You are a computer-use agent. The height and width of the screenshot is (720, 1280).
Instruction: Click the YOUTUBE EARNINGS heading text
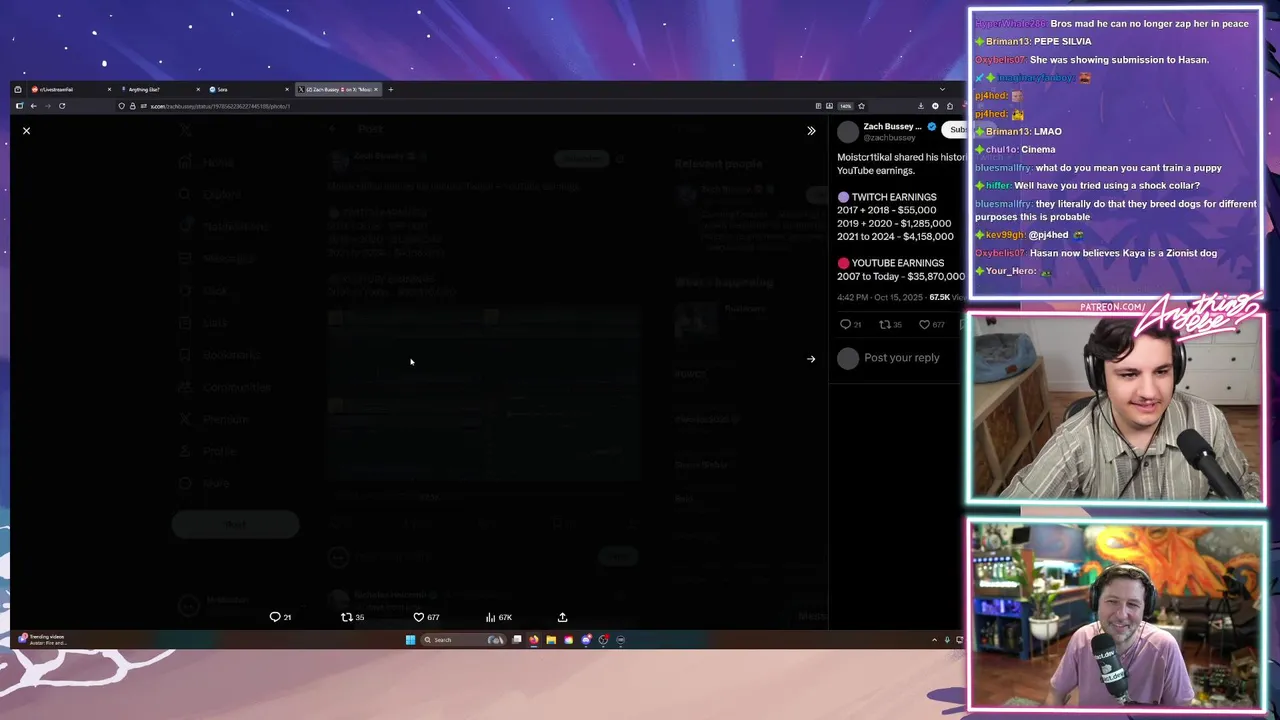(x=898, y=264)
